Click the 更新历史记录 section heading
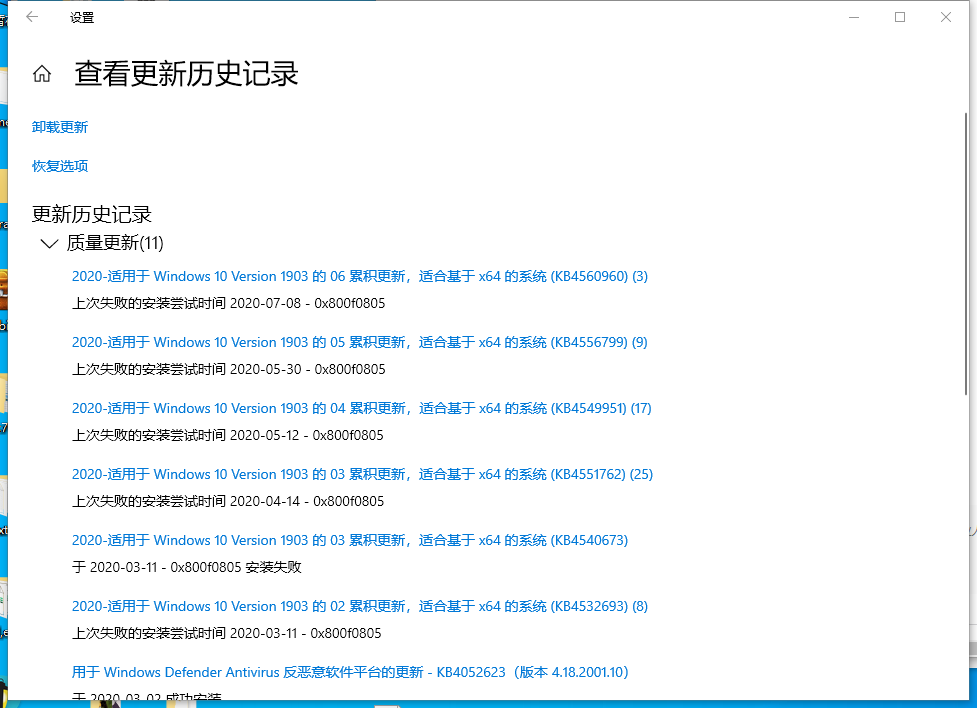 pyautogui.click(x=92, y=214)
